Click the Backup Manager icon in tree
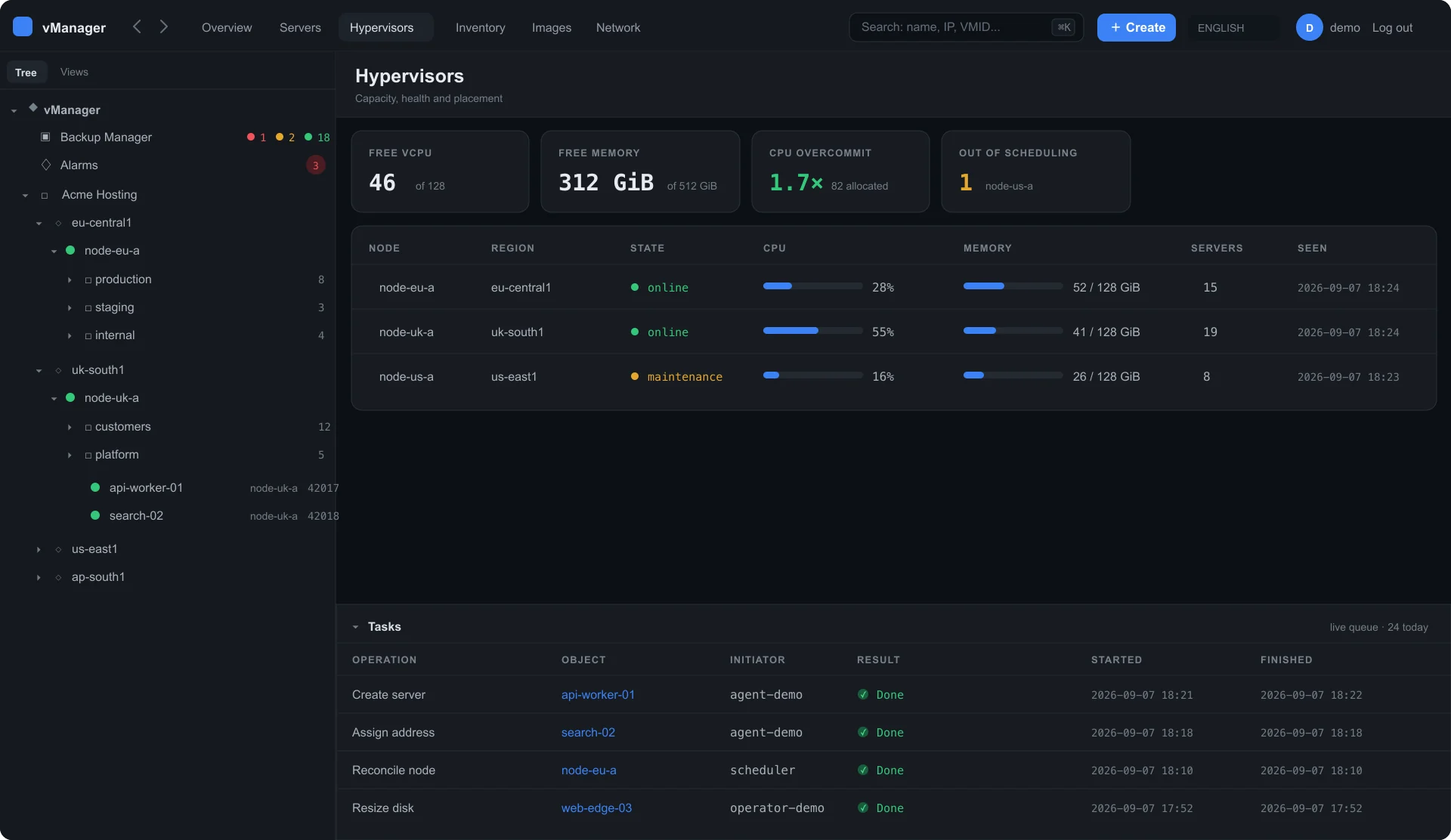This screenshot has width=1451, height=840. [x=45, y=137]
